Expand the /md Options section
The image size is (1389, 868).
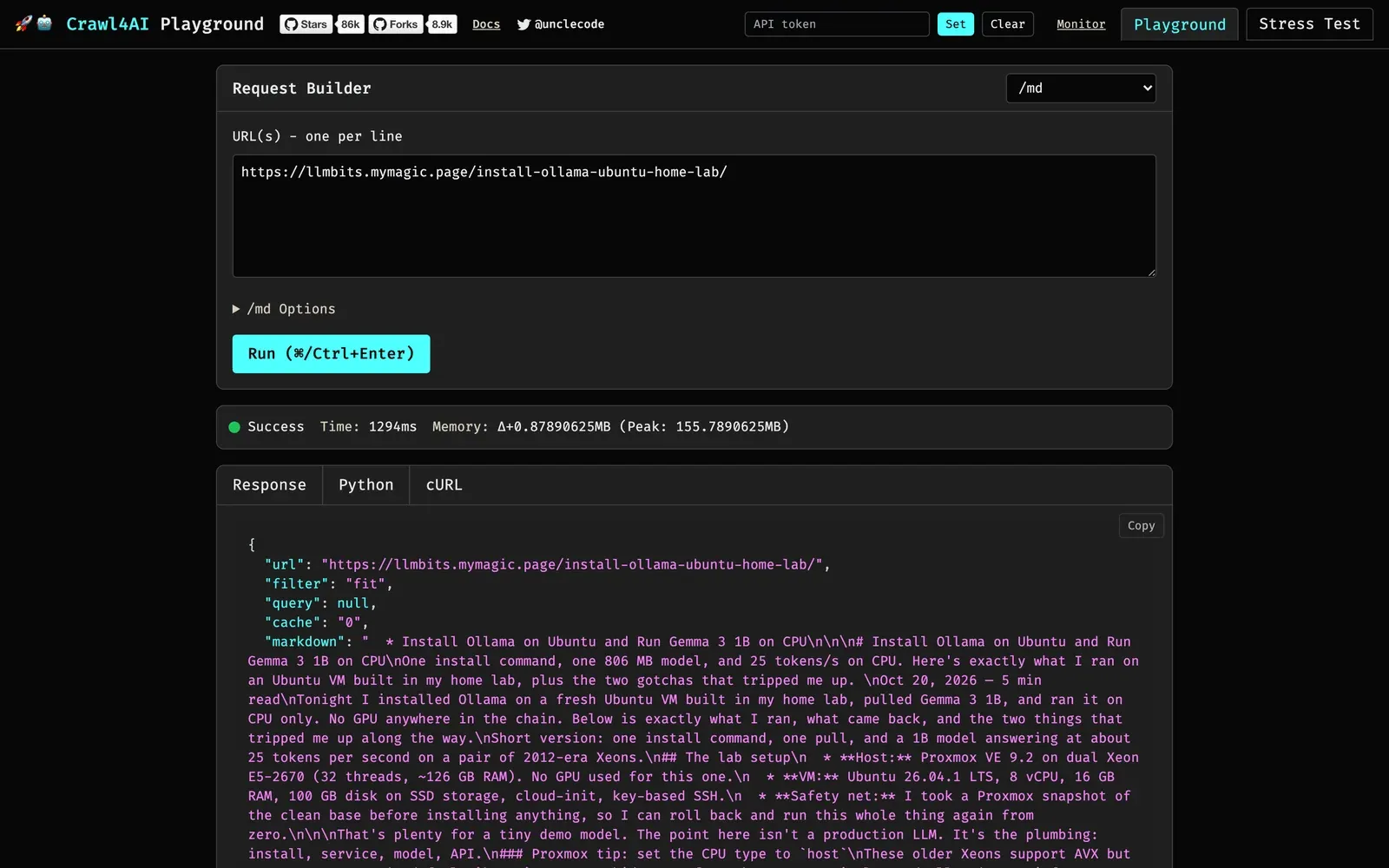[x=284, y=309]
